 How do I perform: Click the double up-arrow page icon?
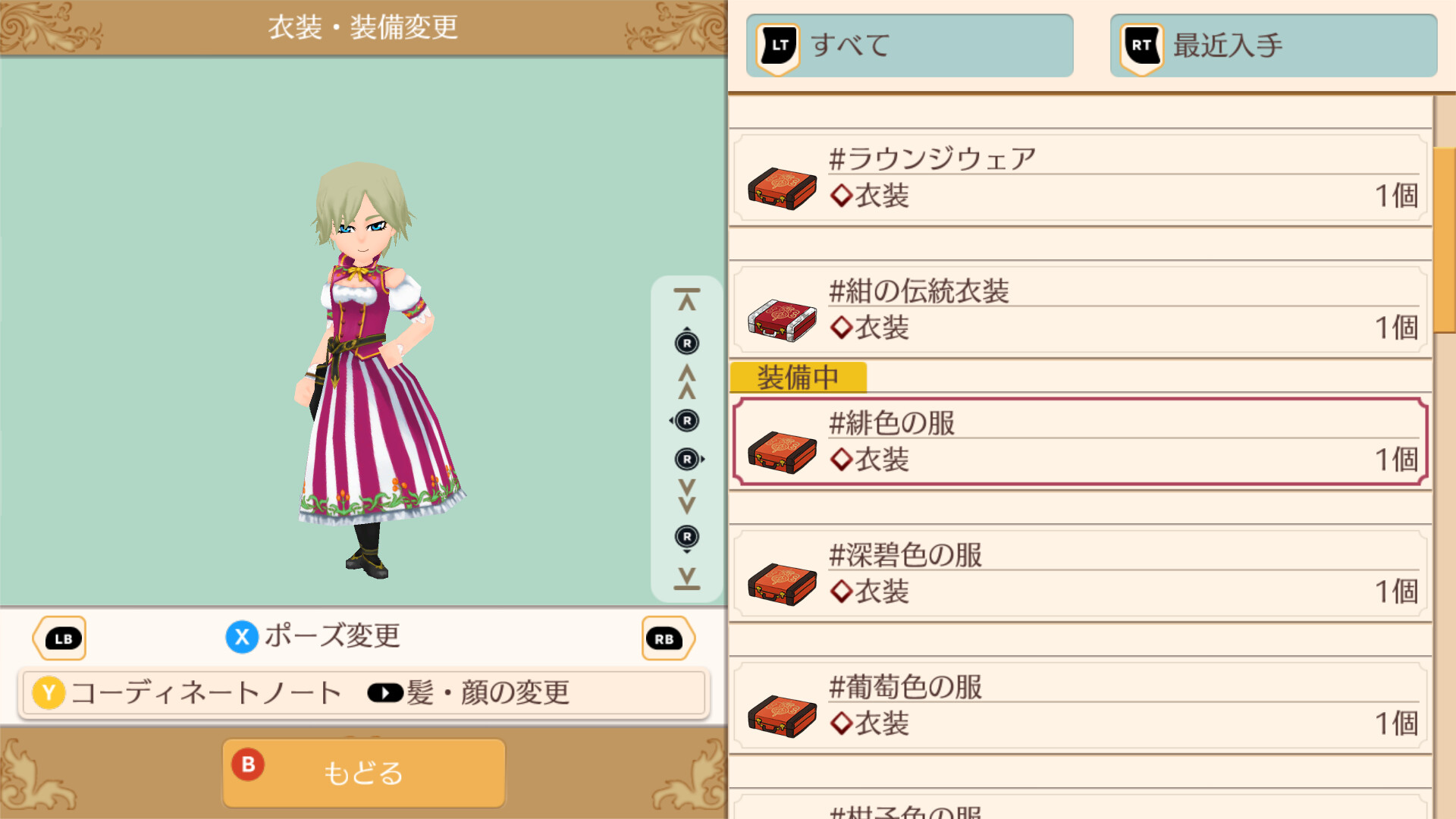[x=687, y=381]
